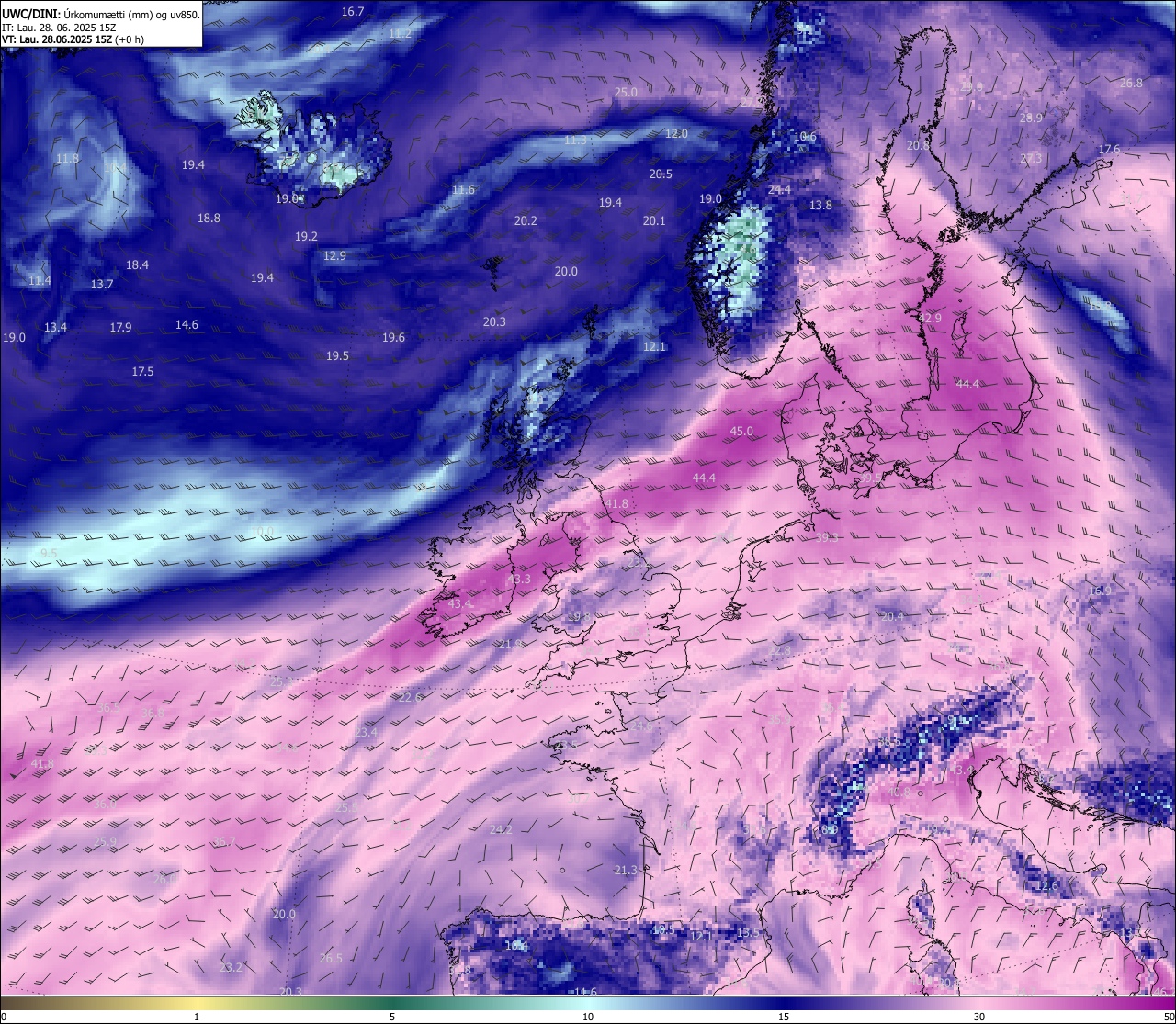Viewport: 1176px width, 1024px height.
Task: Click the 24.2 value in the Bay of Biscay
Action: point(501,829)
